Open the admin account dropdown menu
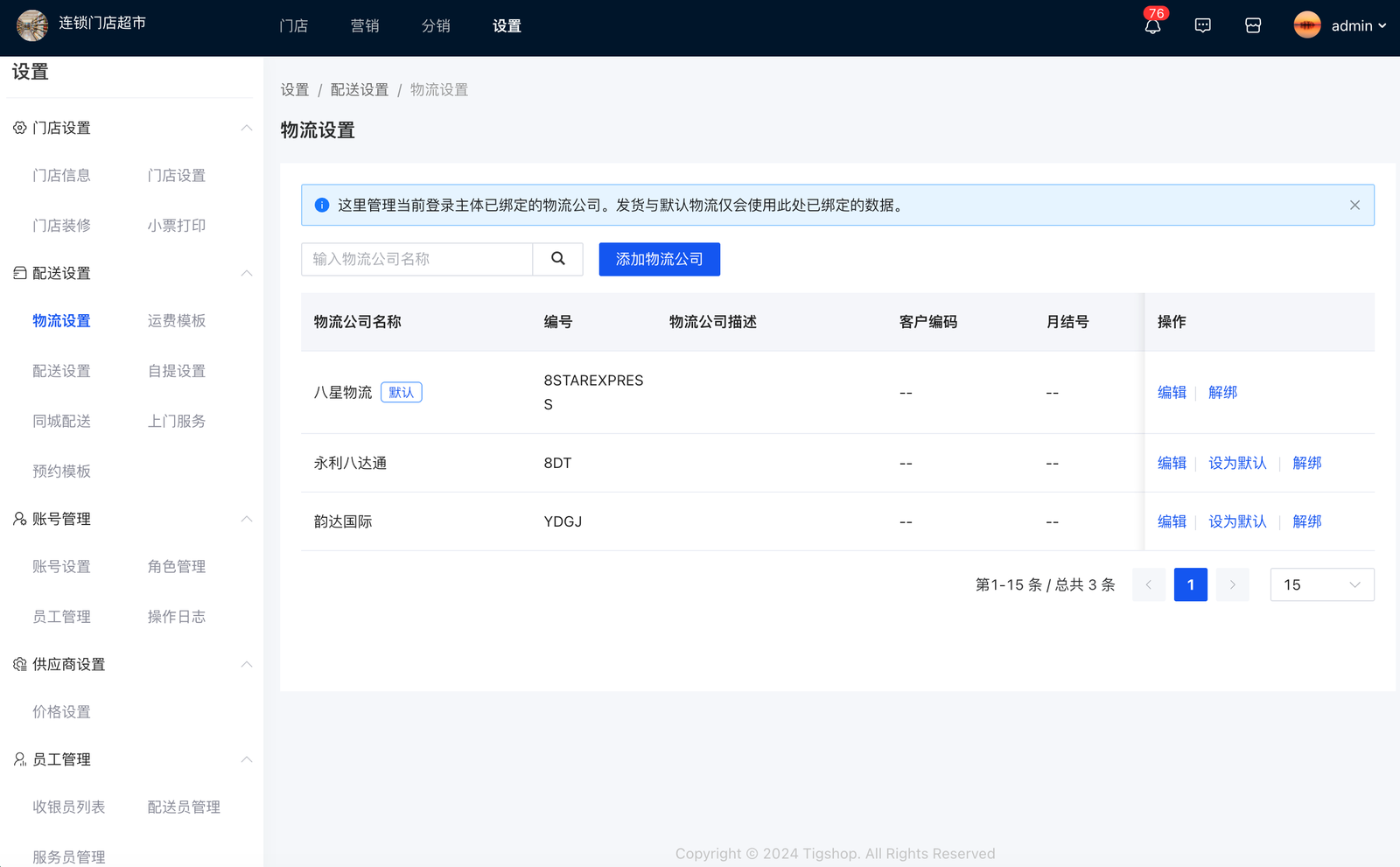Image resolution: width=1400 pixels, height=867 pixels. coord(1358,26)
